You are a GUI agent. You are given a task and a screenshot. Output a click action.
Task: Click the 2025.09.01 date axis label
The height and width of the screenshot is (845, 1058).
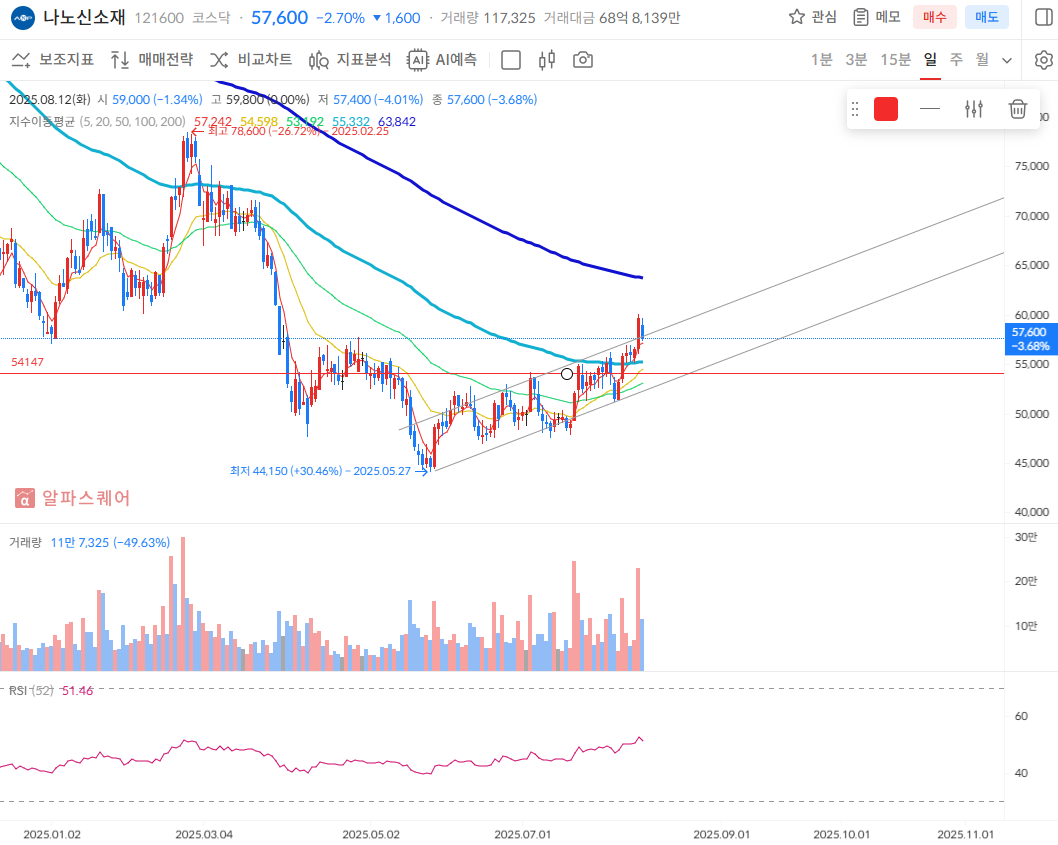pyautogui.click(x=721, y=834)
